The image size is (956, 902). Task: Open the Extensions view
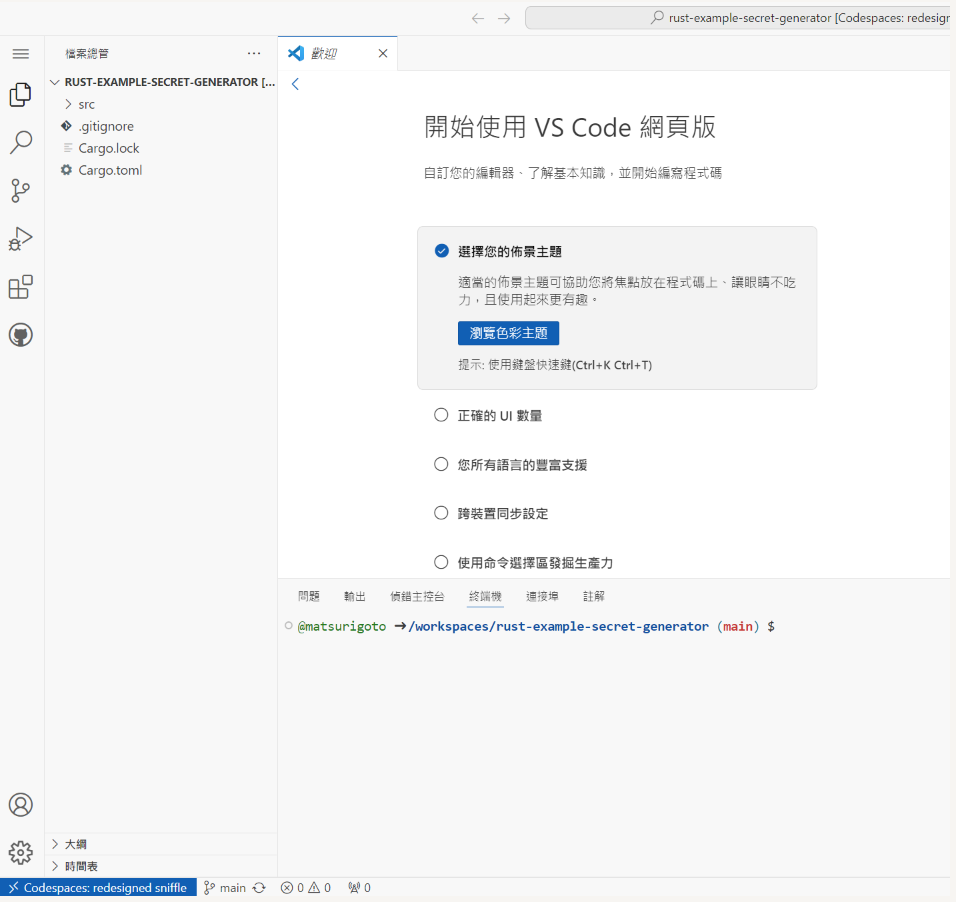[21, 287]
